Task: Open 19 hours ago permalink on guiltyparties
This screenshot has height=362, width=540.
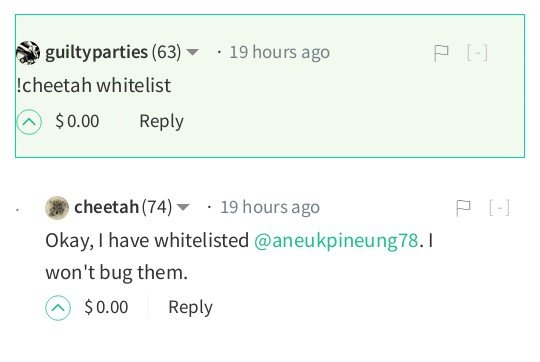Action: (x=280, y=52)
